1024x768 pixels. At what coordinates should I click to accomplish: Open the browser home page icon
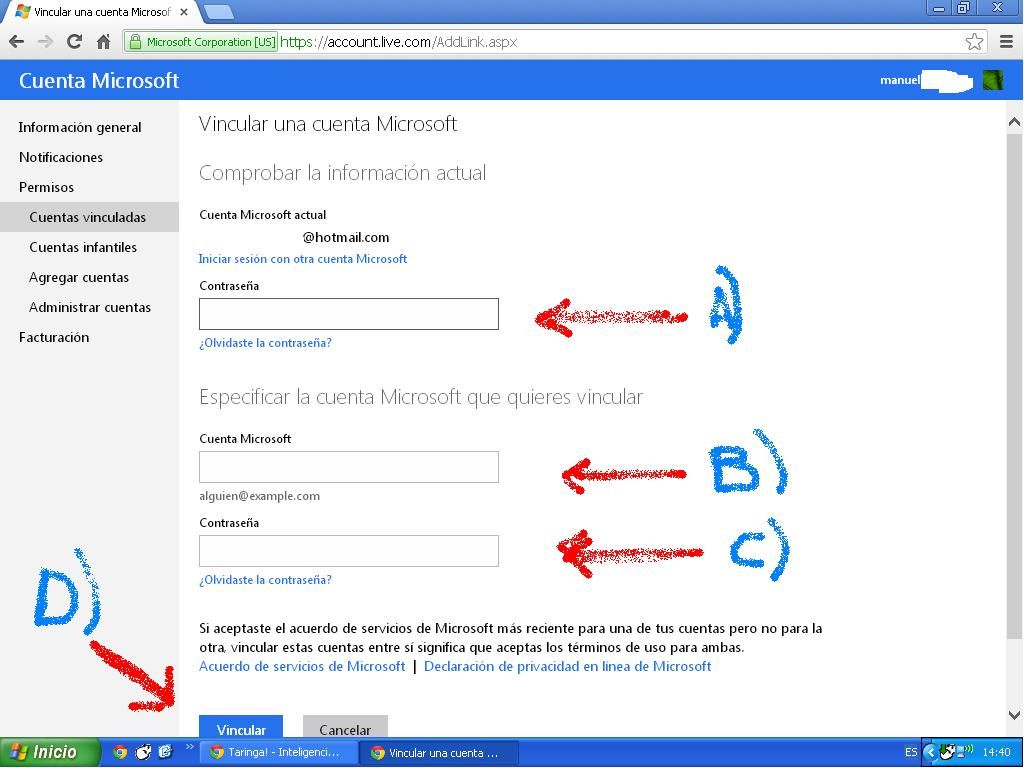click(103, 42)
